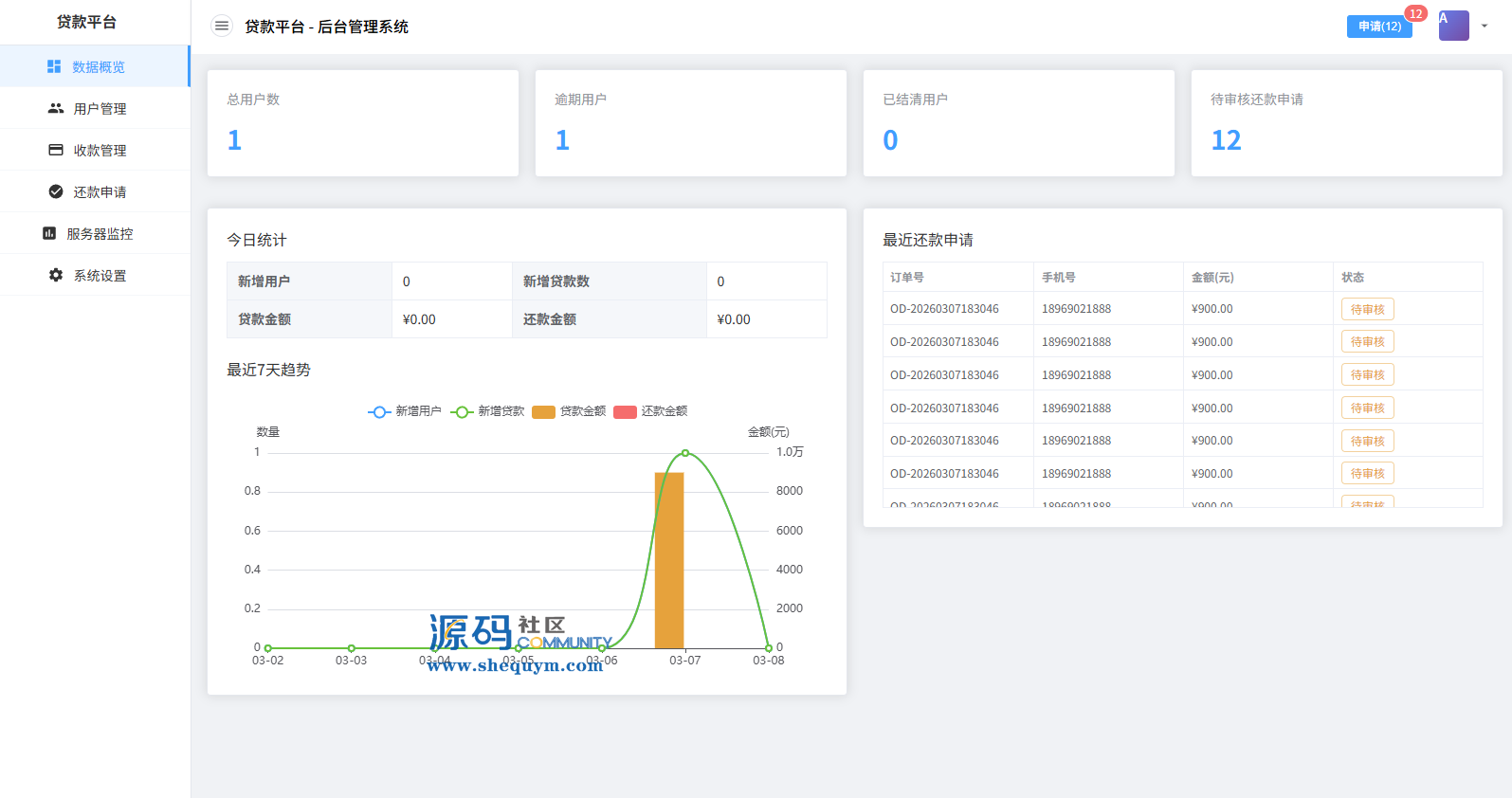
Task: Click the users icon beside 用户管理
Action: pos(56,108)
